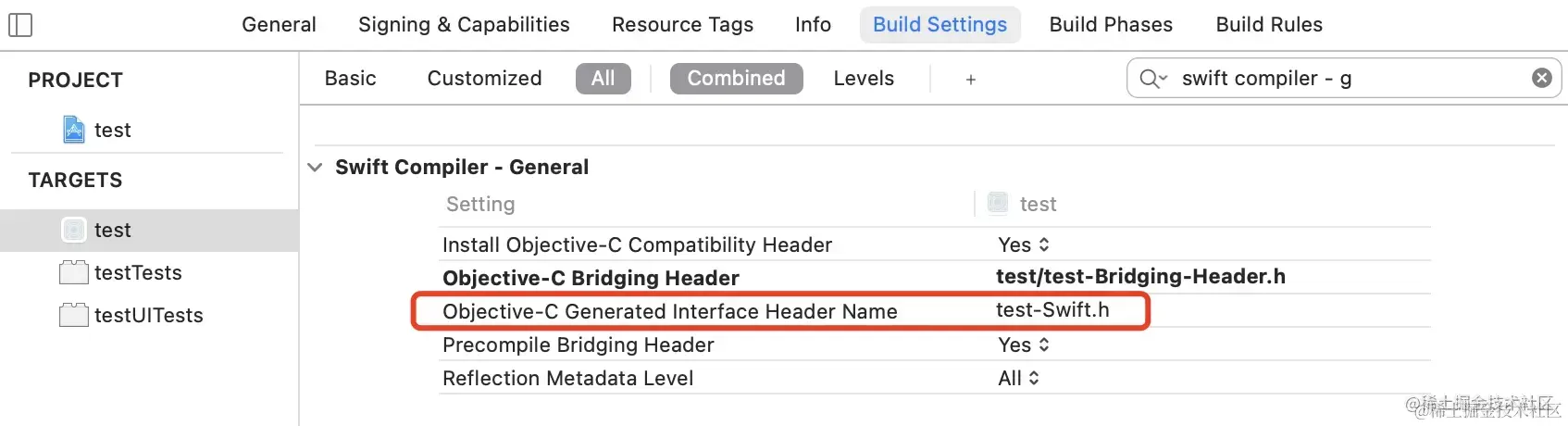Switch filter to All settings
1568x426 pixels.
click(x=604, y=79)
